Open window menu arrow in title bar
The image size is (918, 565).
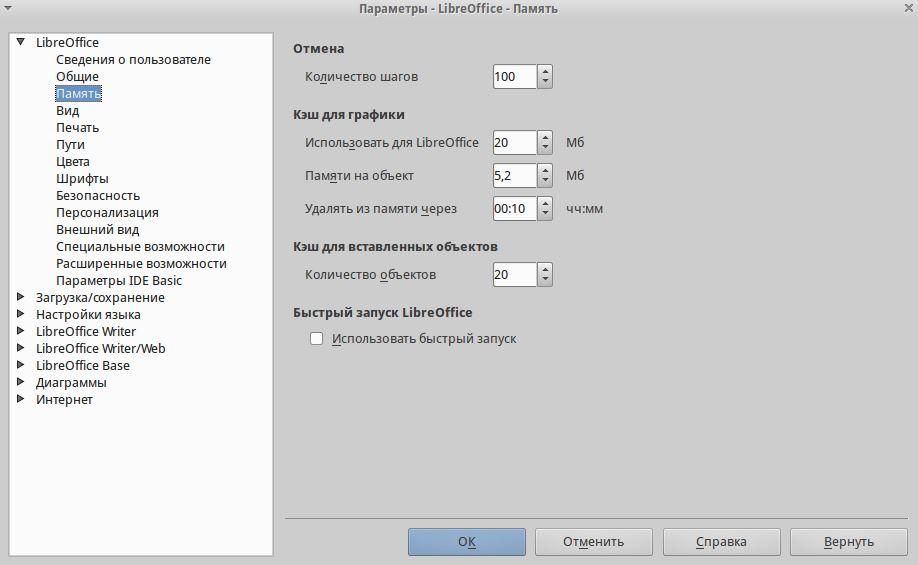click(x=8, y=8)
